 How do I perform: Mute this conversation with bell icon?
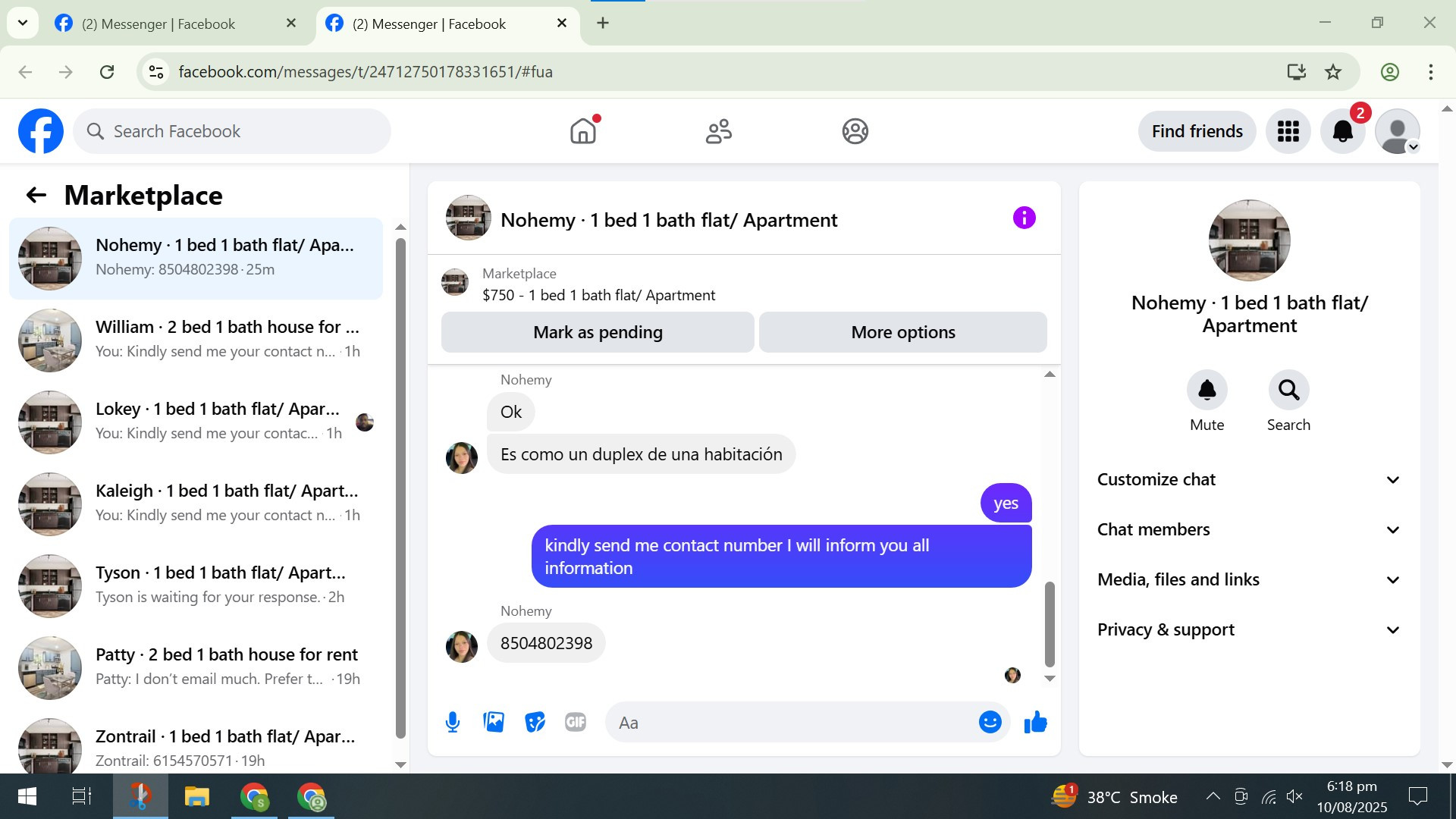tap(1207, 390)
